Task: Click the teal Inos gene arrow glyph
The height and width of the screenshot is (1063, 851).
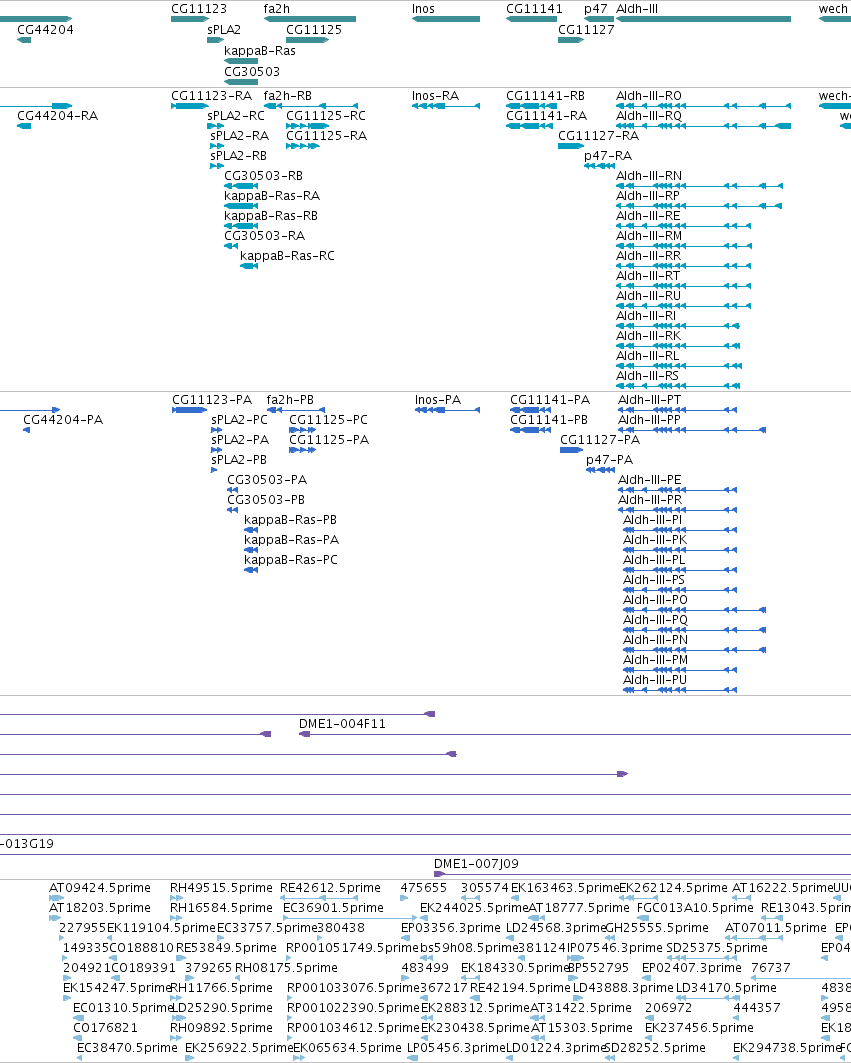Action: 446,19
